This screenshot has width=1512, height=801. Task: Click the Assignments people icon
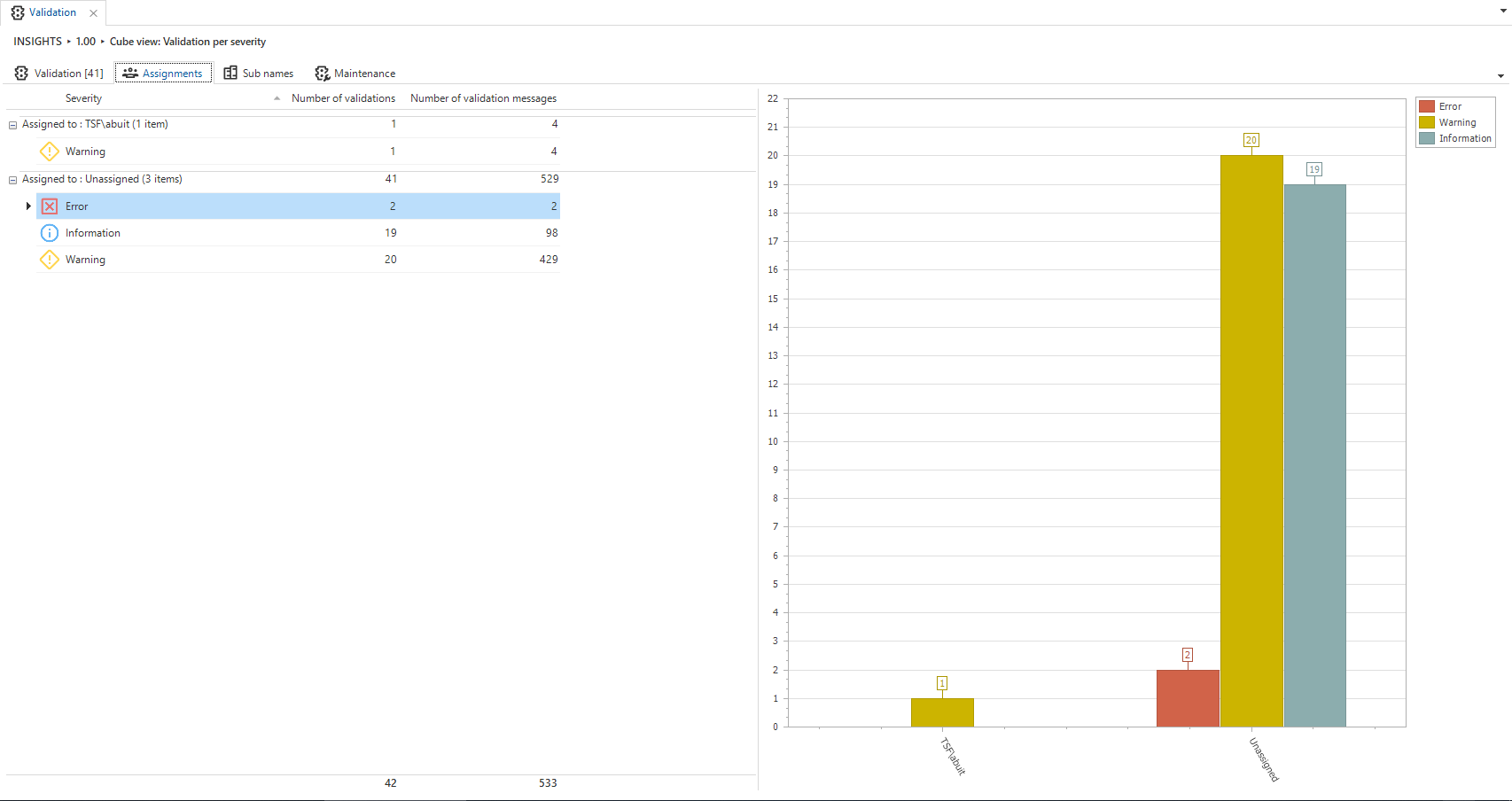pyautogui.click(x=130, y=74)
